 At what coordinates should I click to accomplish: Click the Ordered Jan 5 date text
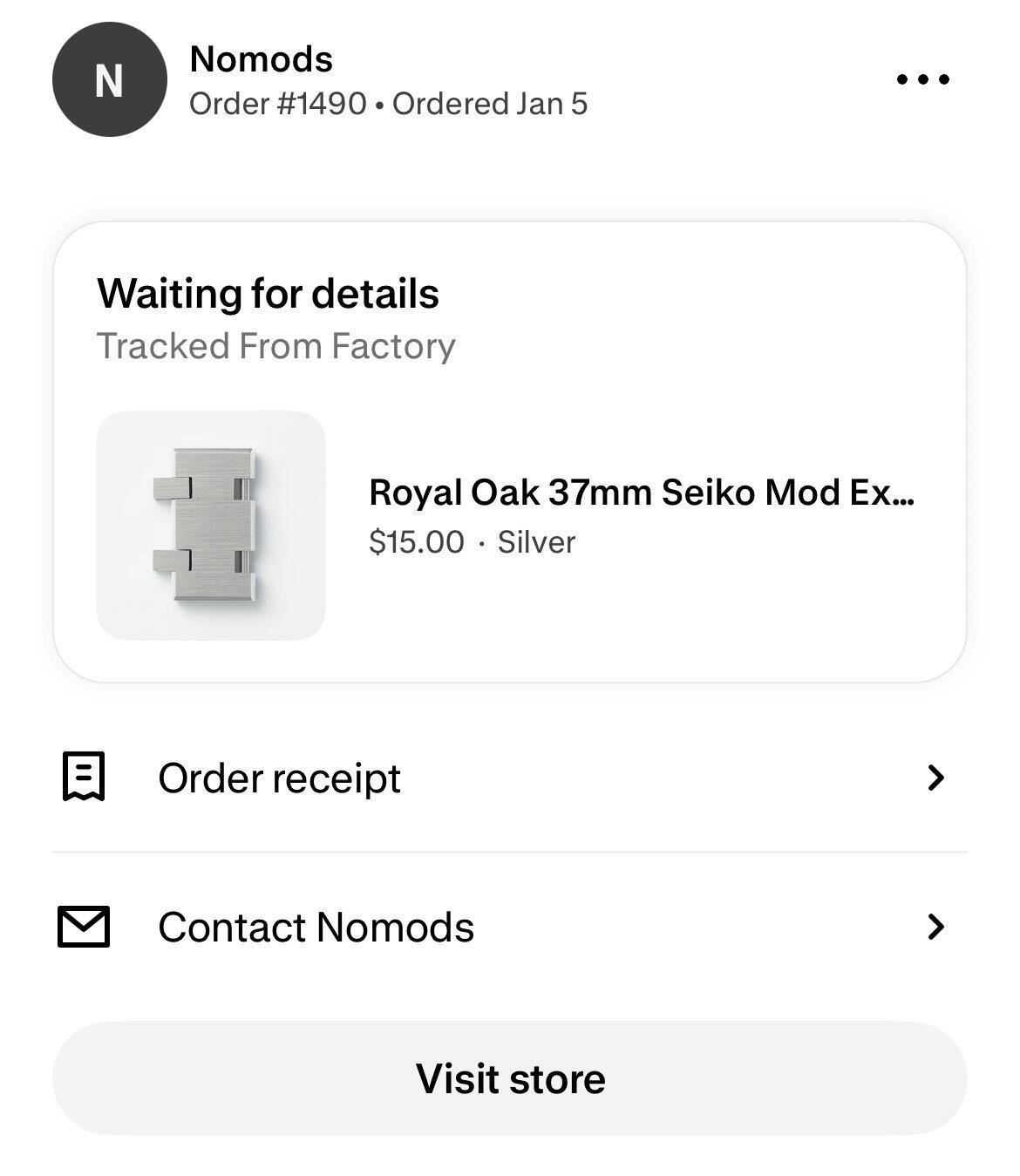[490, 104]
